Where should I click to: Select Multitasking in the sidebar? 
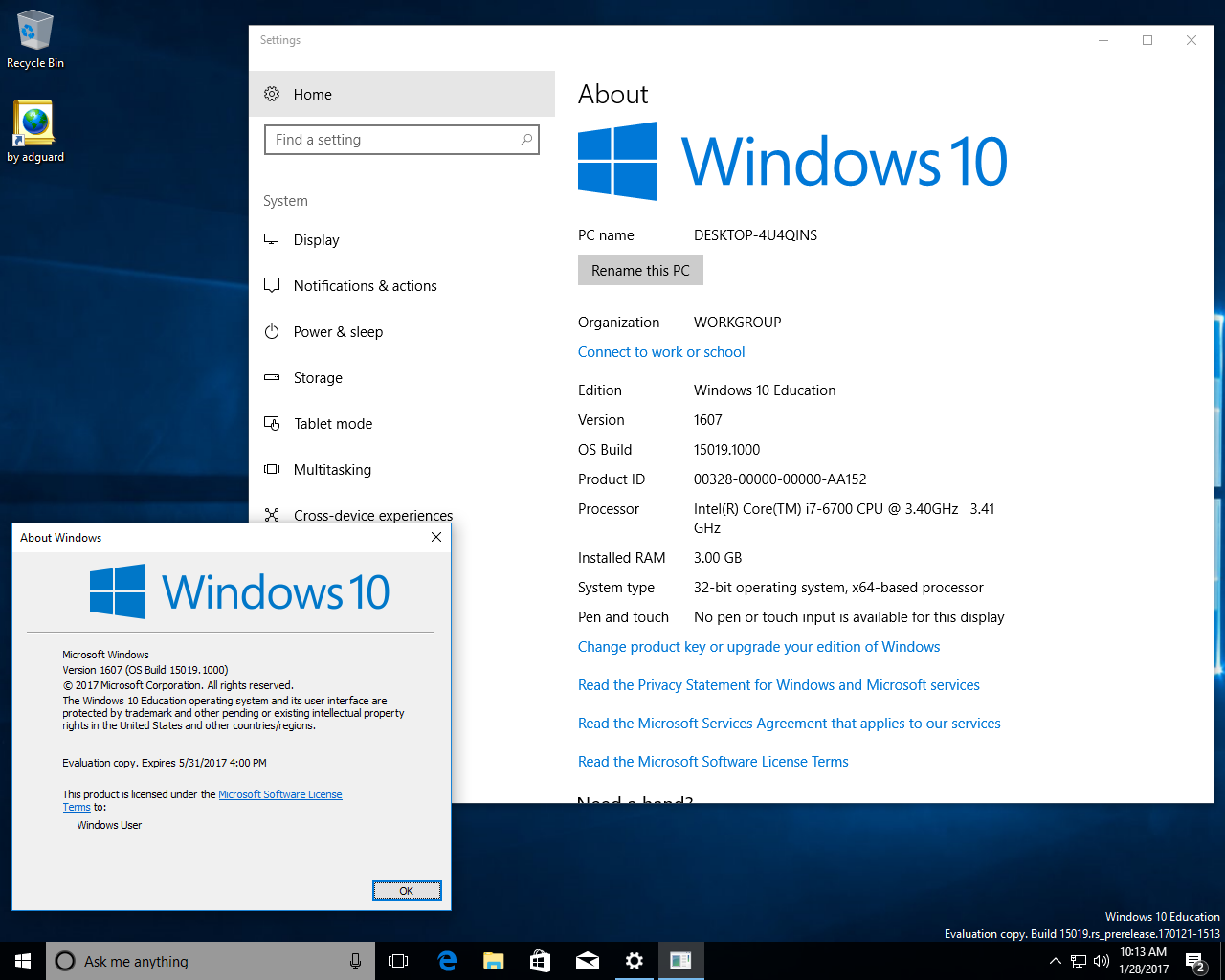pos(402,469)
